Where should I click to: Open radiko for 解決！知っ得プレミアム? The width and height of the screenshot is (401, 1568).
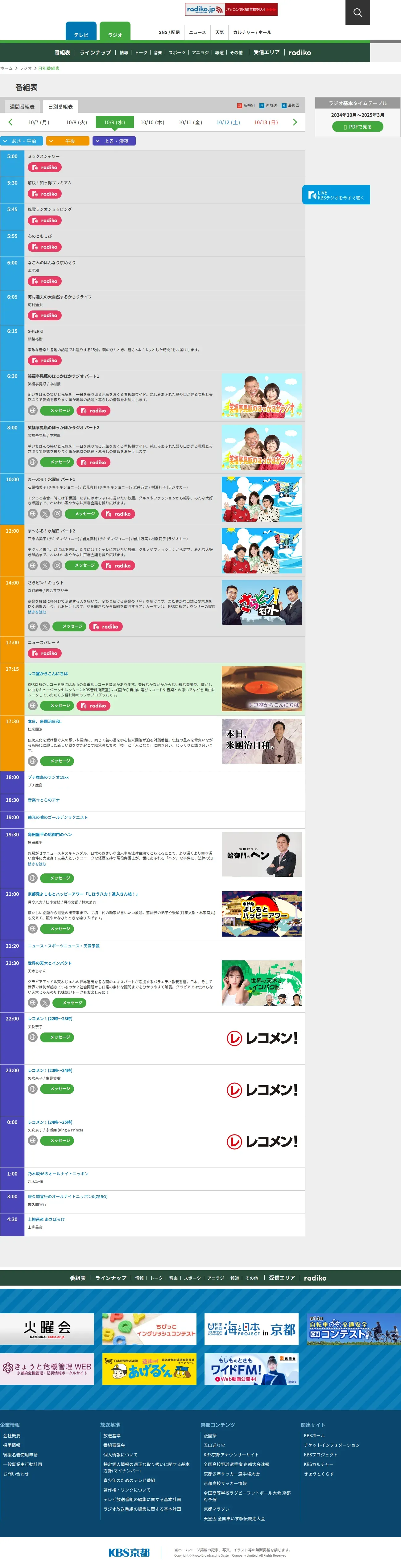tap(44, 194)
